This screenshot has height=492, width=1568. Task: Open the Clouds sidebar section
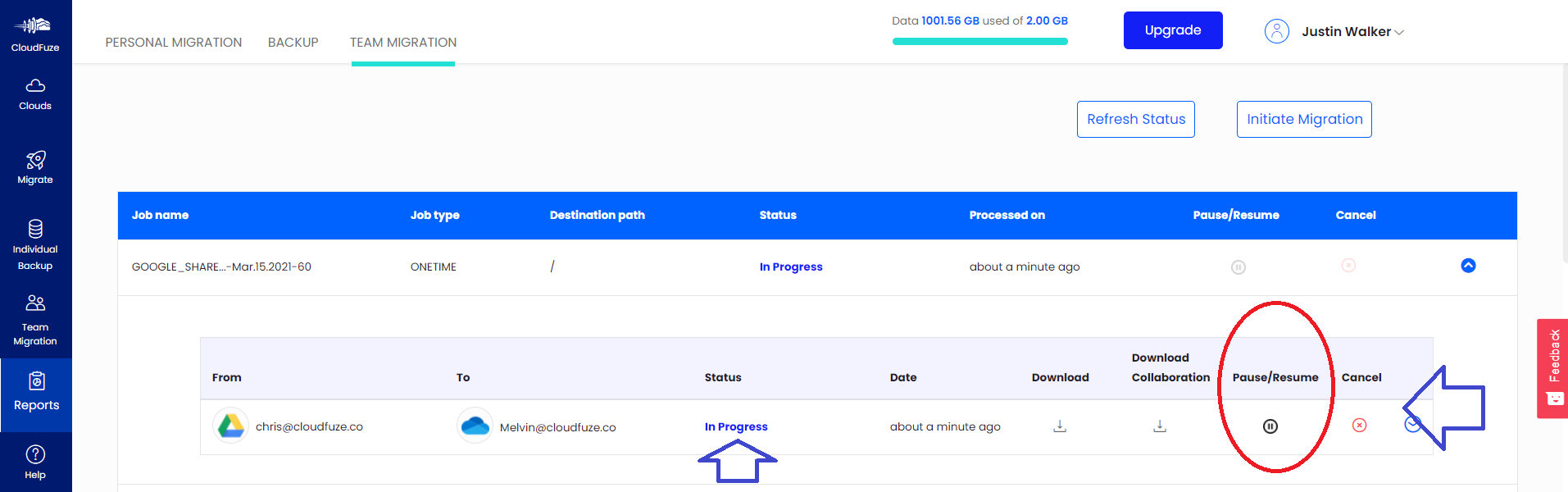coord(35,94)
